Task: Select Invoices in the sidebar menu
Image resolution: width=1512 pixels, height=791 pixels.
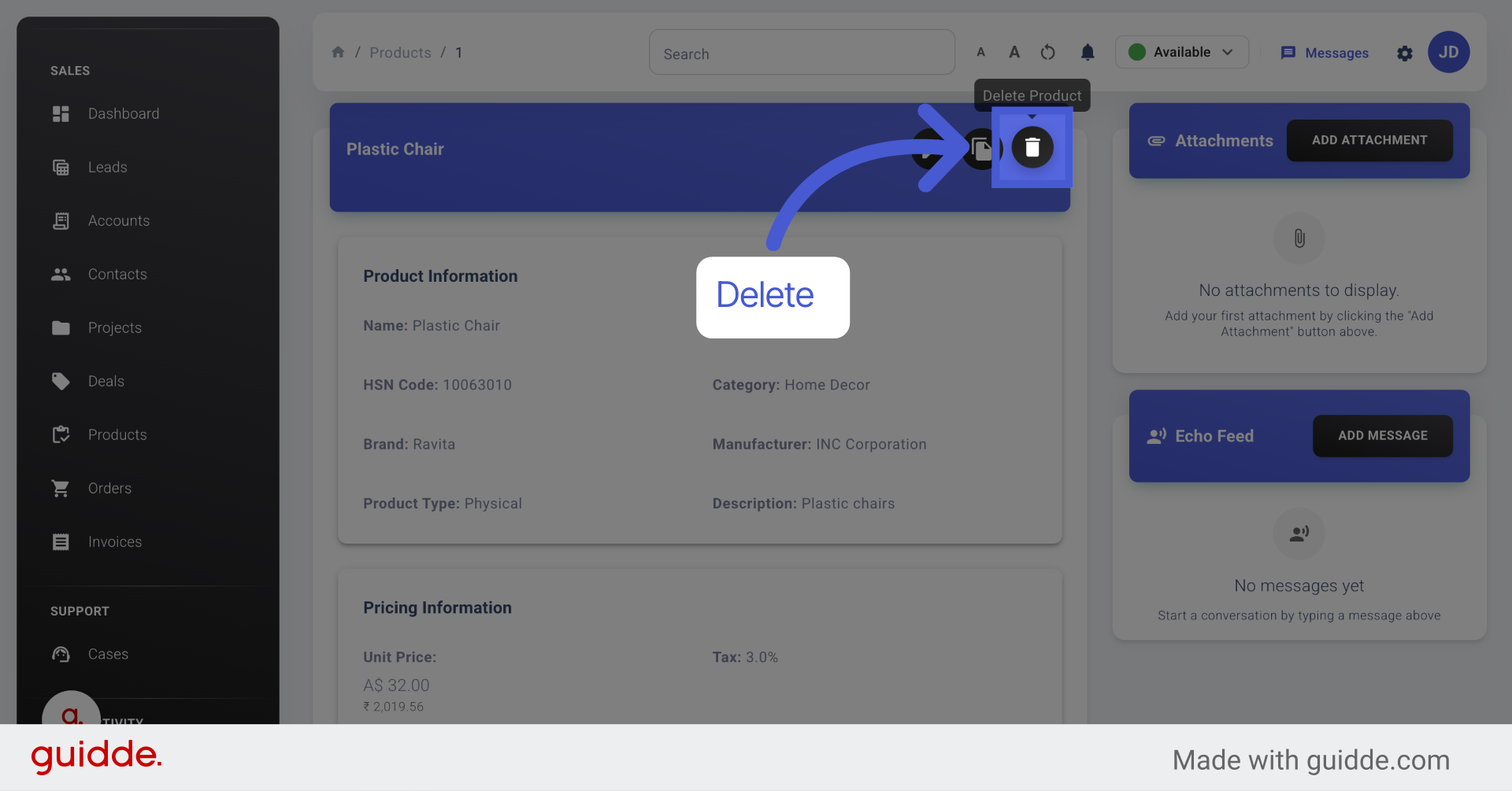Action: 114,542
